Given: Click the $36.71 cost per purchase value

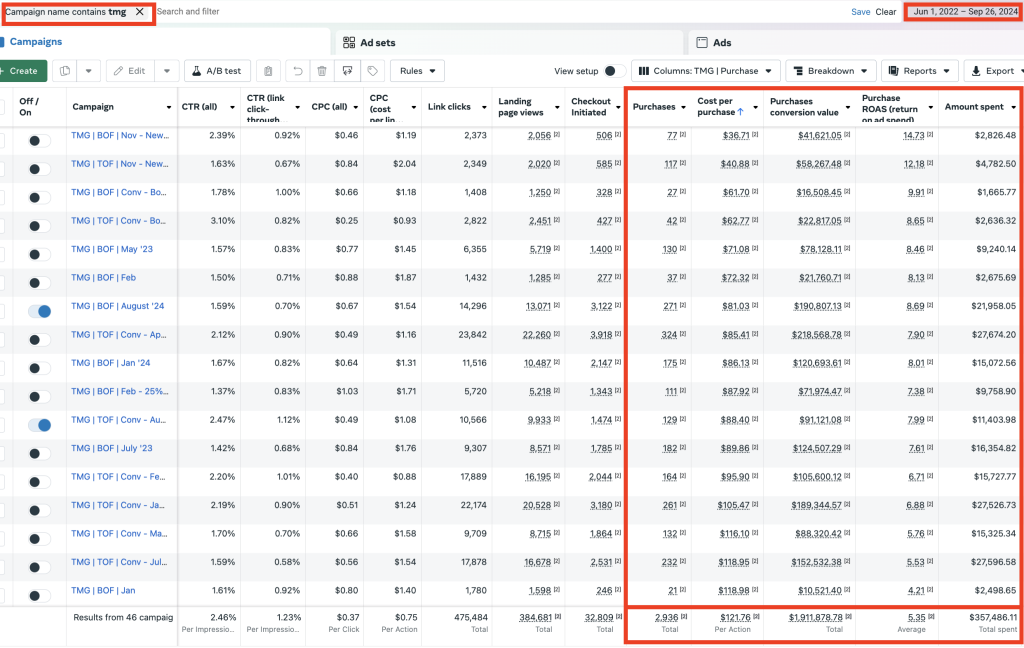Looking at the screenshot, I should [x=736, y=135].
